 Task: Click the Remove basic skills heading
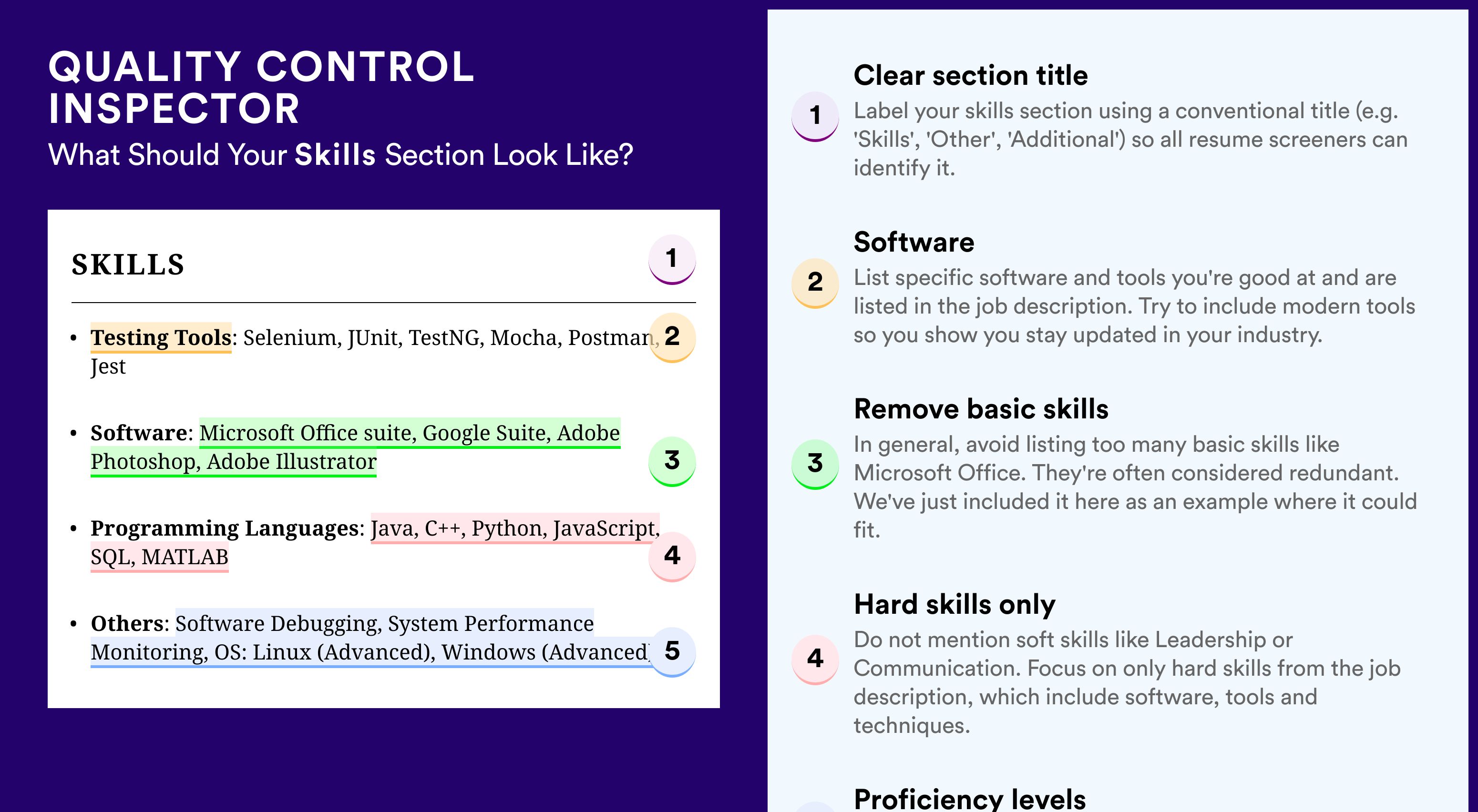click(981, 409)
